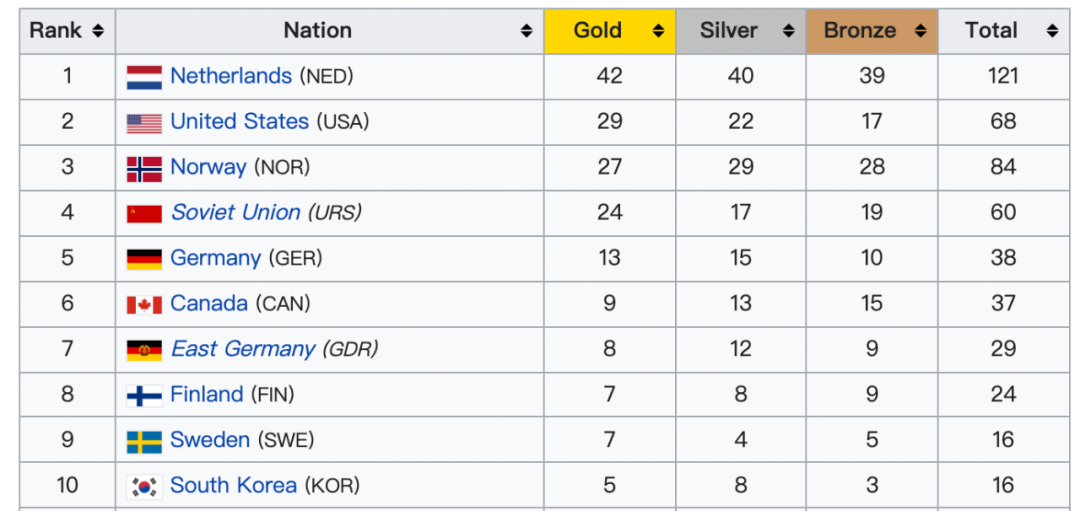The height and width of the screenshot is (511, 1080).
Task: Open the Netherlands link
Action: click(x=231, y=76)
